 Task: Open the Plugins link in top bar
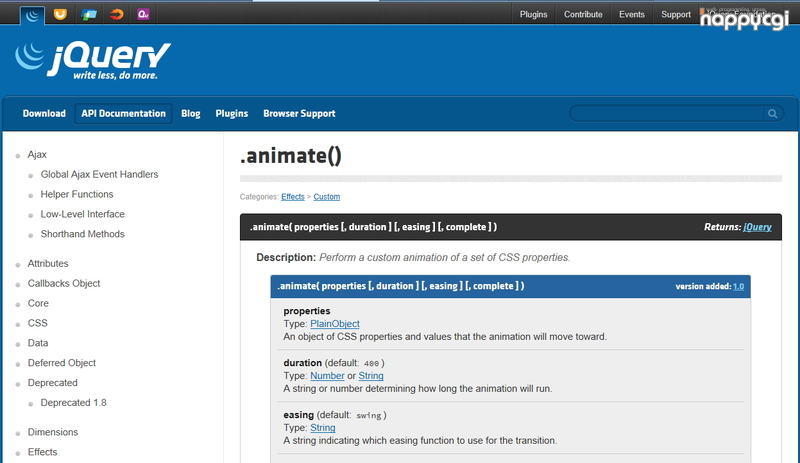click(x=533, y=14)
